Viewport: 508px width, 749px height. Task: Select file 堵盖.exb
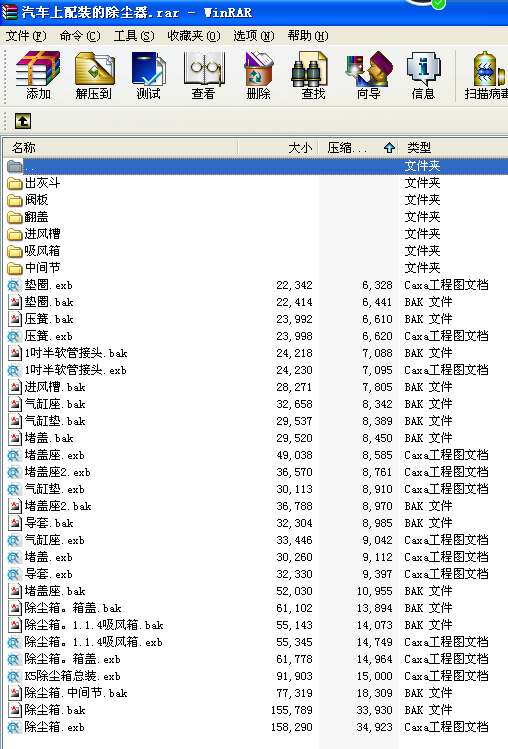(48, 557)
